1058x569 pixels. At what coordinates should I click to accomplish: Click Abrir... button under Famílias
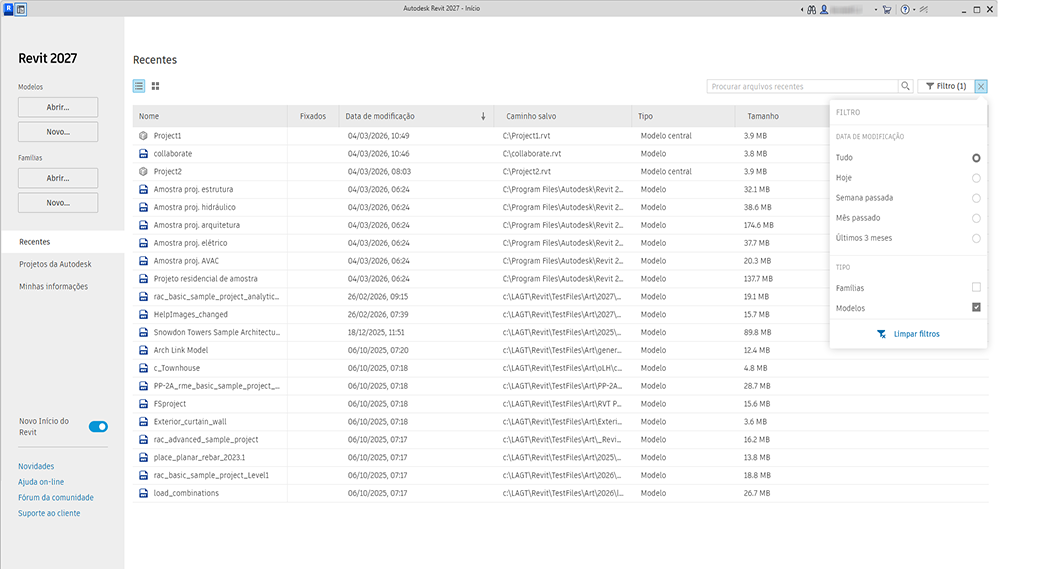click(x=58, y=178)
